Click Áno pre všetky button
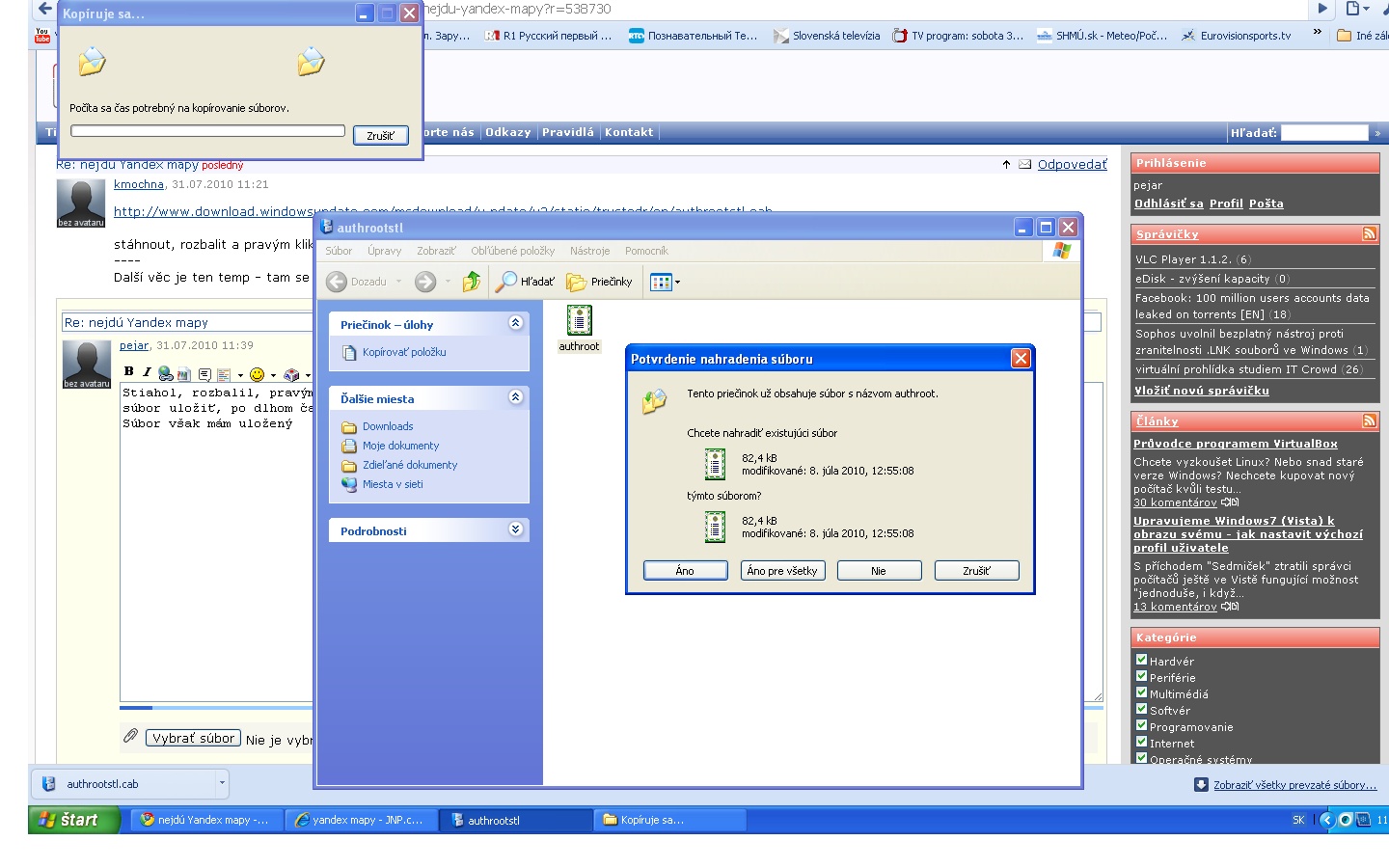 pos(782,571)
